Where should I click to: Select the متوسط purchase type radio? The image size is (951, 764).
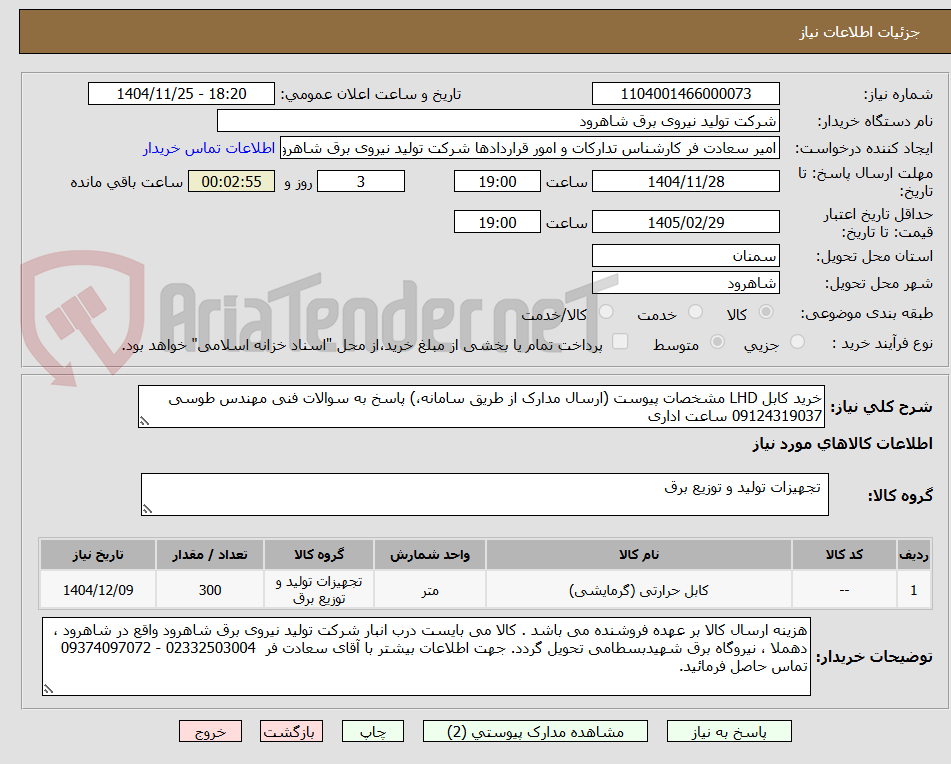(717, 342)
